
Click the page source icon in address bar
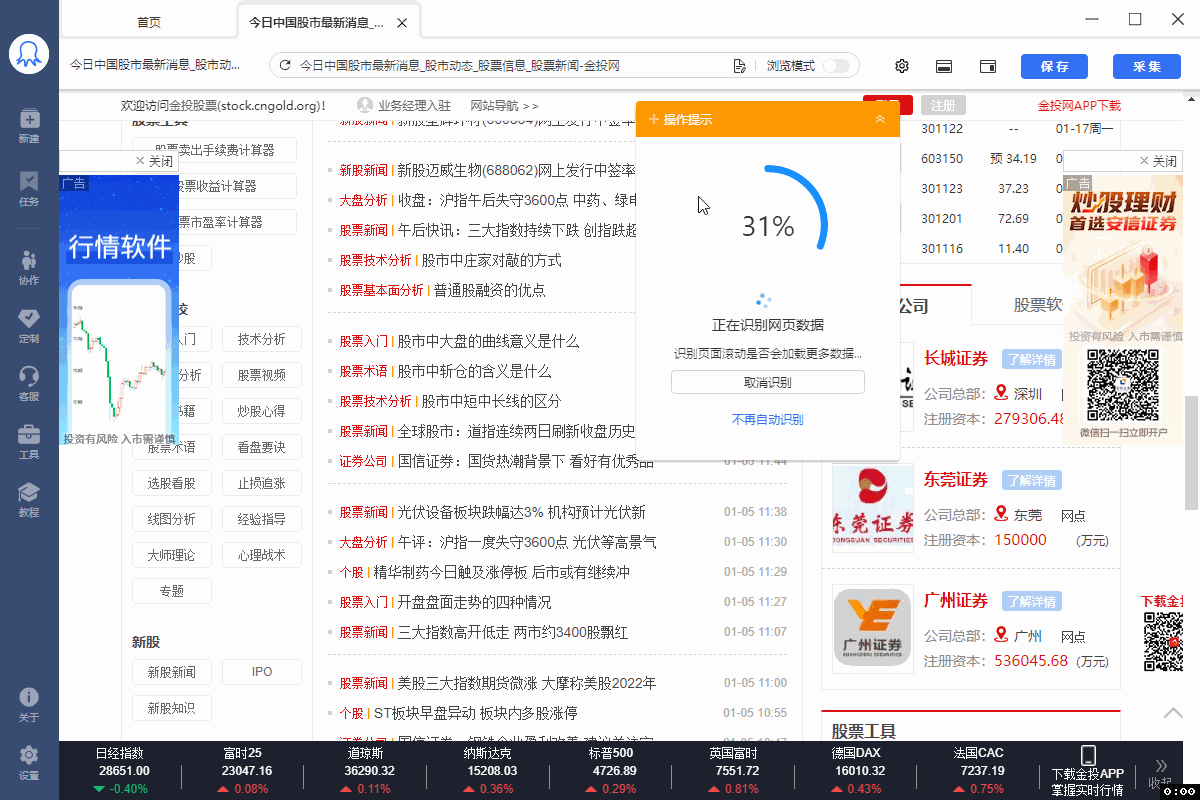(x=739, y=66)
